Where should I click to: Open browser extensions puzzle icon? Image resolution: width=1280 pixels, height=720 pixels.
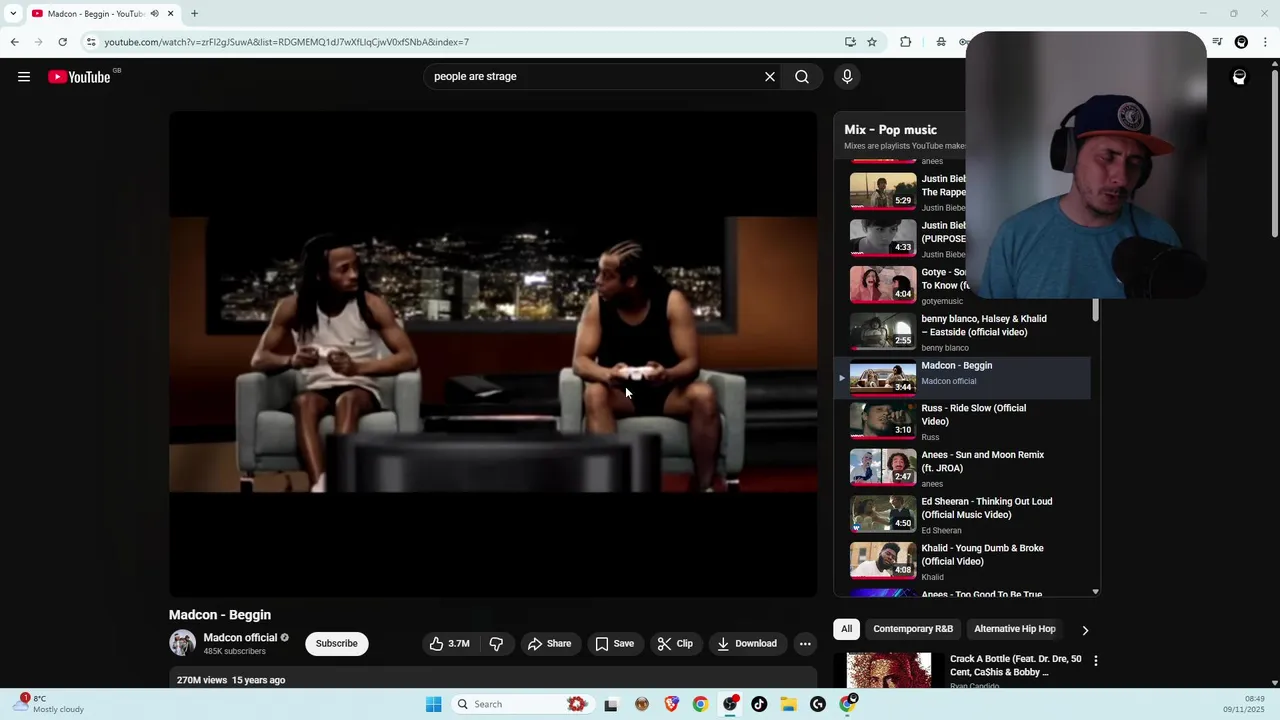click(x=906, y=42)
